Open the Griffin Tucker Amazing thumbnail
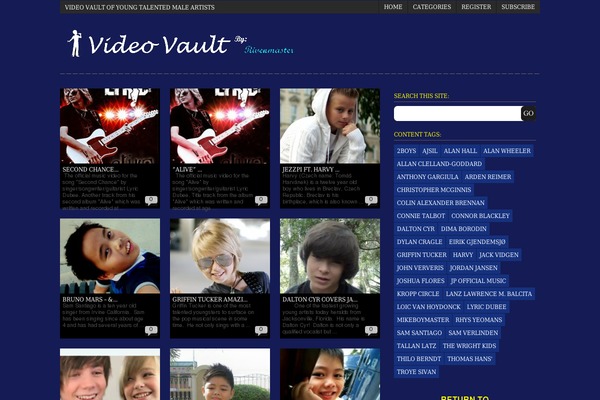 click(x=220, y=256)
